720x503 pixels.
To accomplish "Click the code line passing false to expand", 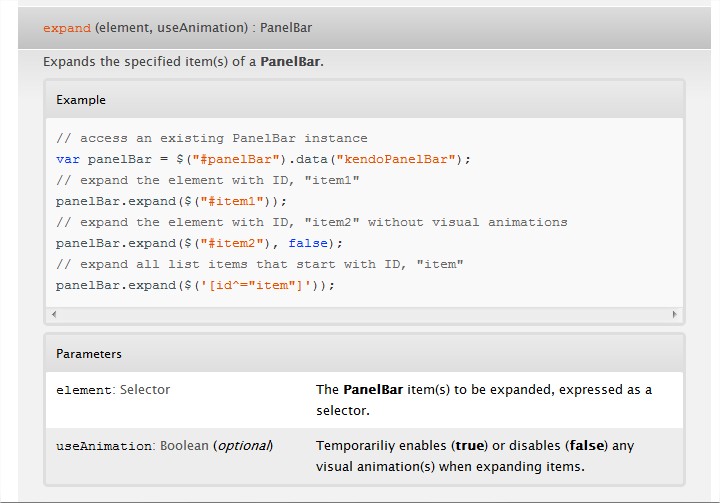I will pyautogui.click(x=199, y=243).
